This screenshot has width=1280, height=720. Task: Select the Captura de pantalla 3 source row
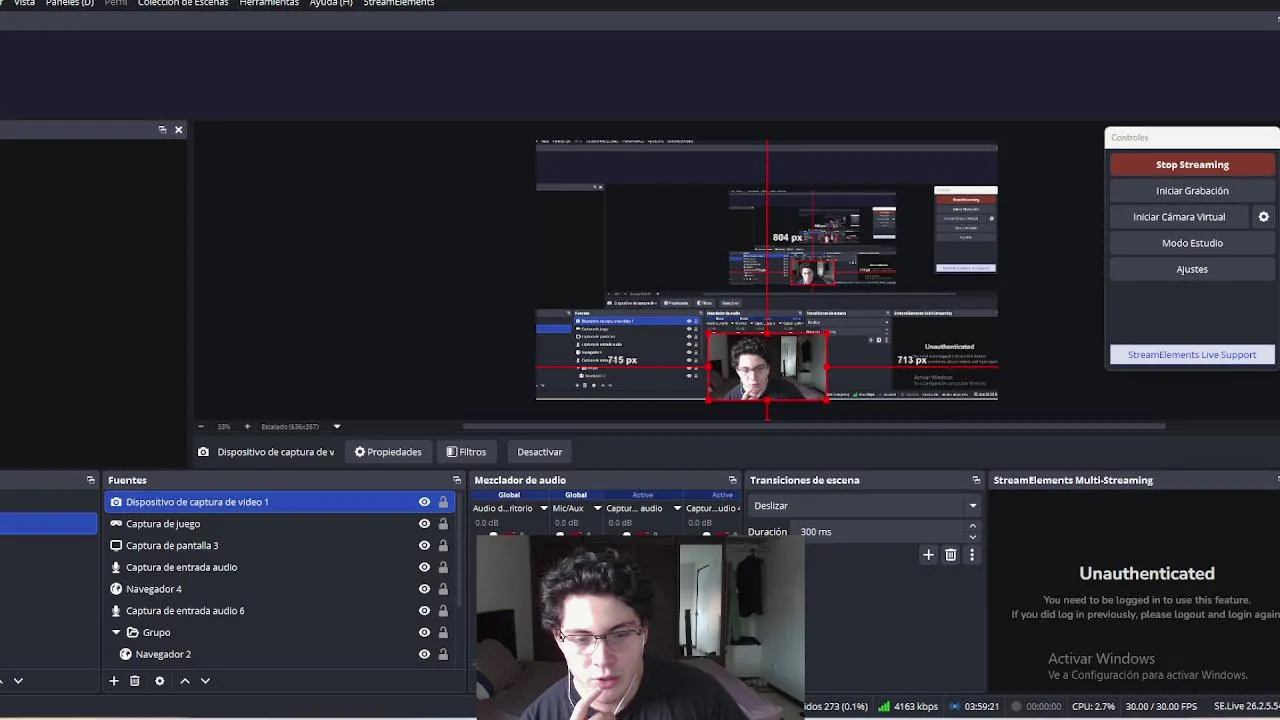point(280,546)
